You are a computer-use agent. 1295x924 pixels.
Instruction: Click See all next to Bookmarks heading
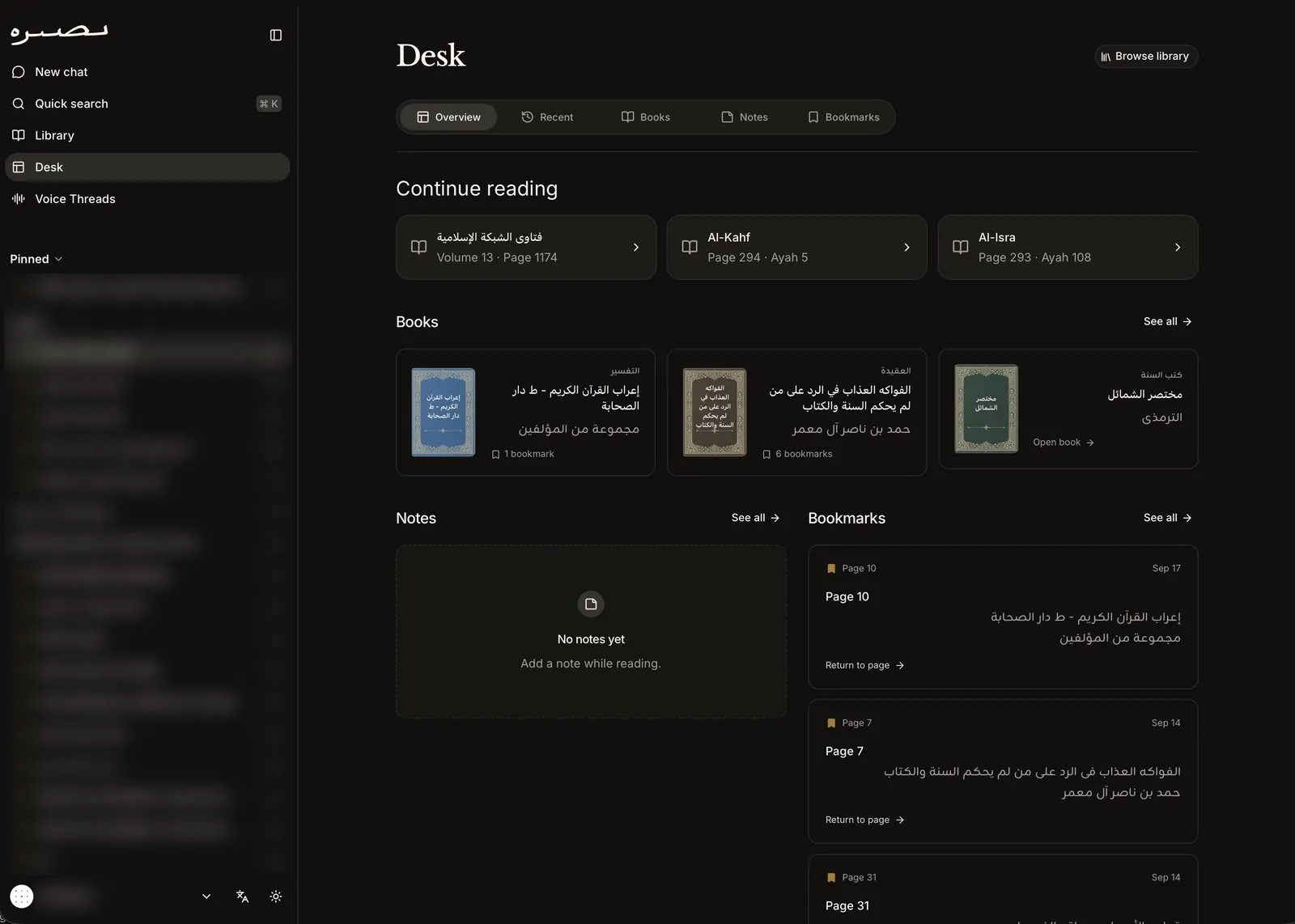click(x=1167, y=518)
